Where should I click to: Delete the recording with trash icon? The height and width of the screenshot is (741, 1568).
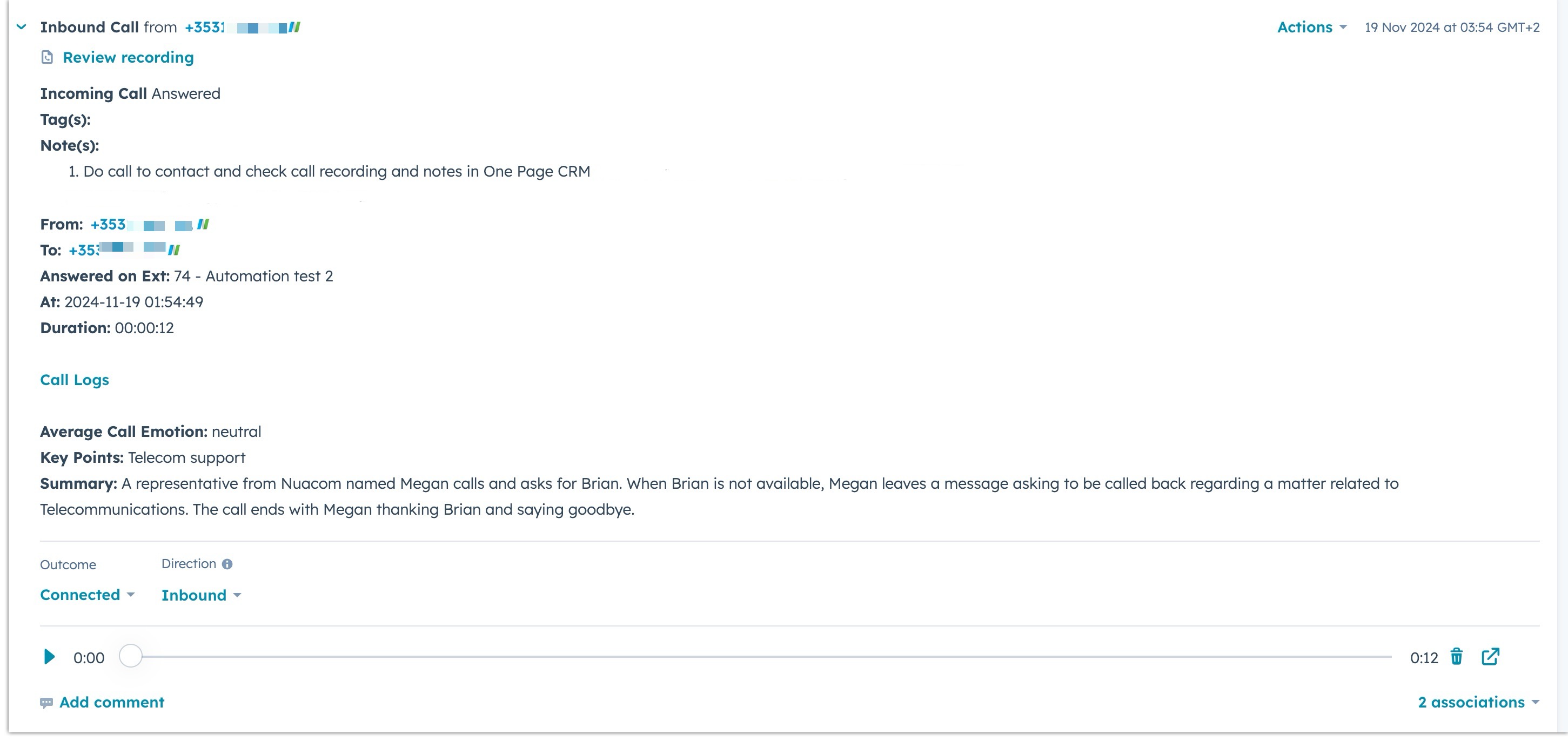1457,657
